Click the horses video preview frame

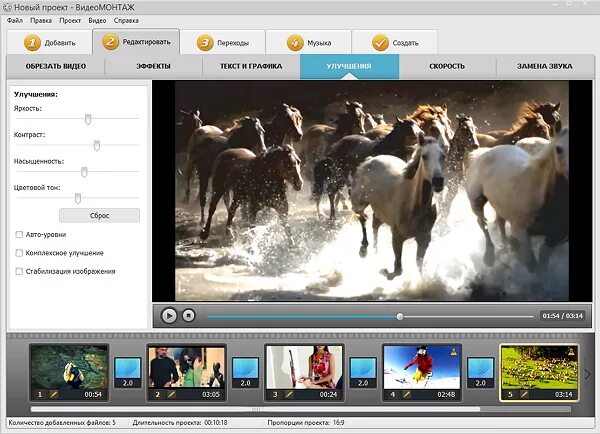(372, 191)
